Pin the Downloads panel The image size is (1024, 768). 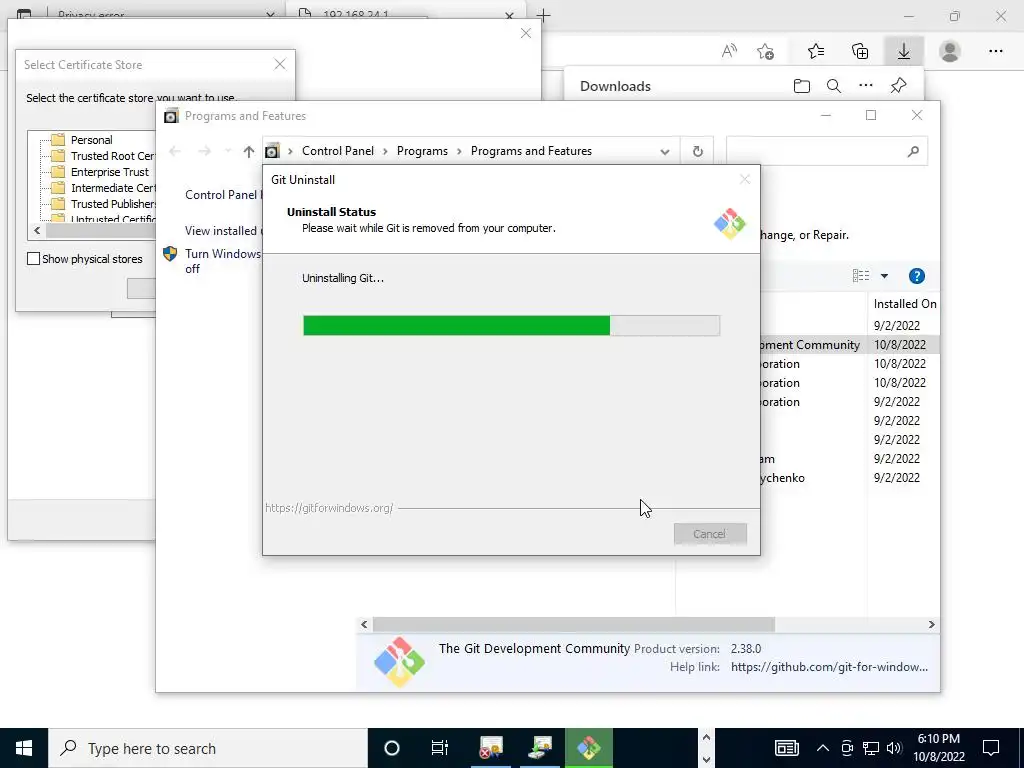click(x=899, y=86)
